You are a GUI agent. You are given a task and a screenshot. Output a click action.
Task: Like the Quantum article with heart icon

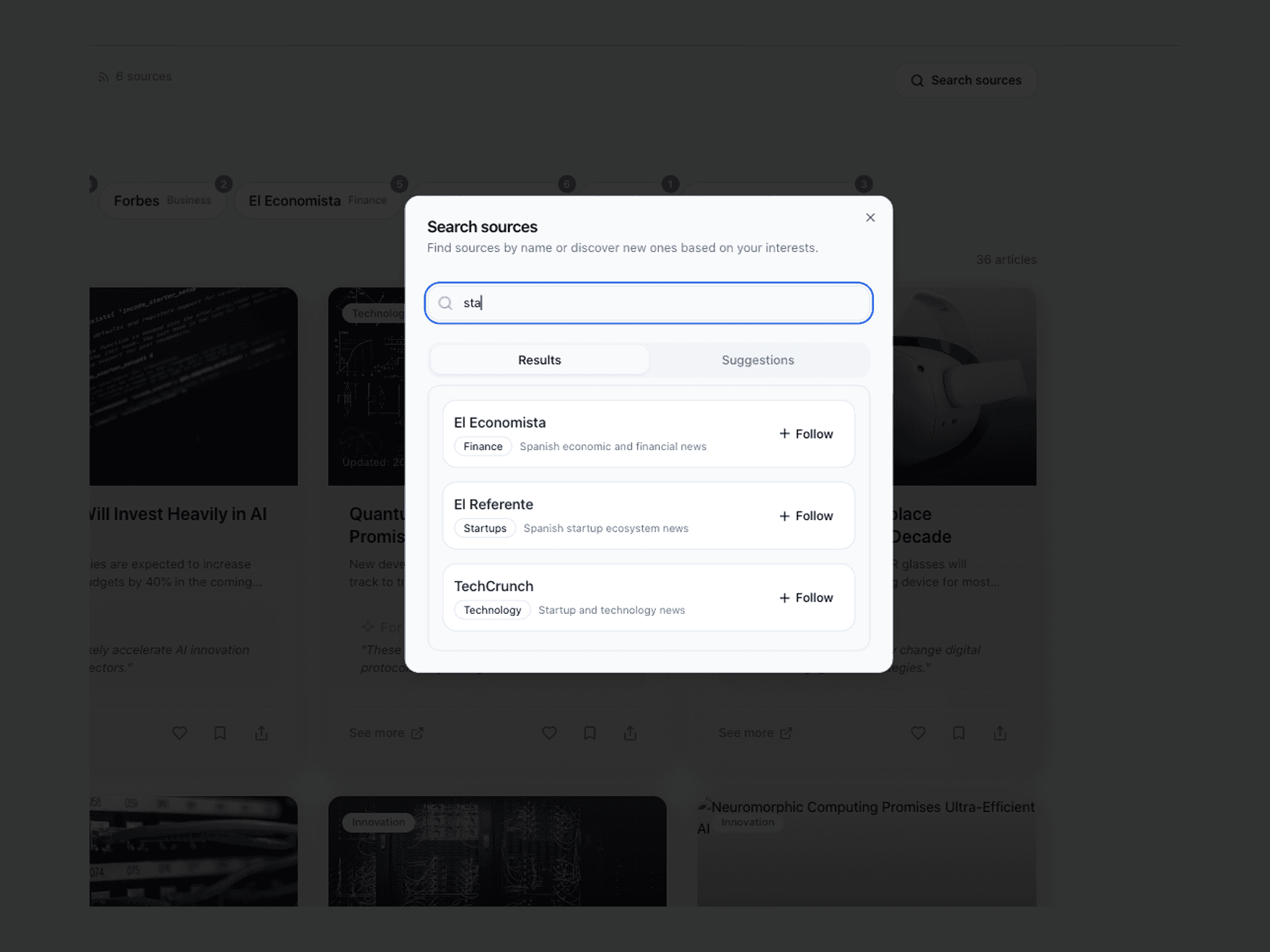click(549, 733)
